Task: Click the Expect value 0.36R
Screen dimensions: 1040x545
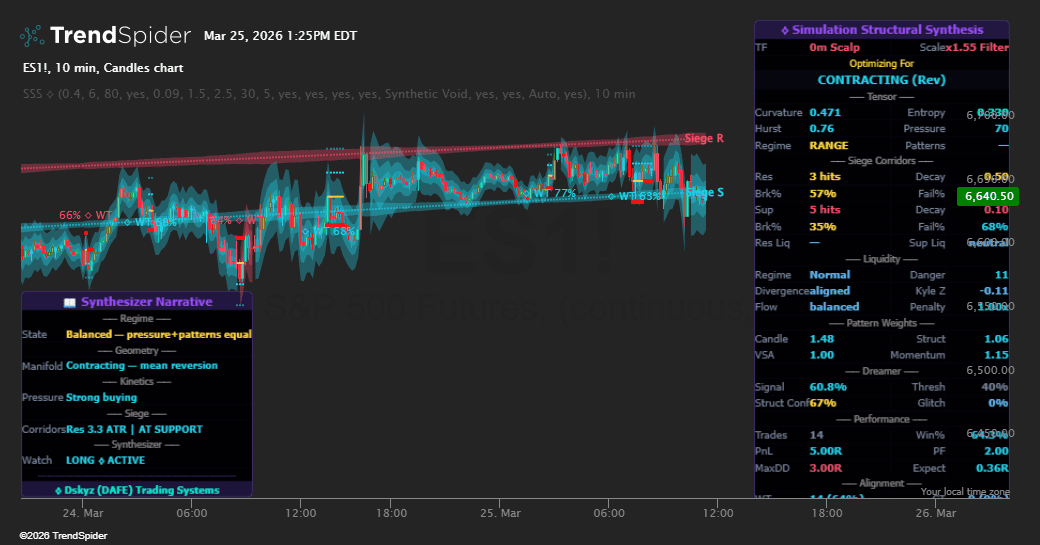Action: [x=992, y=469]
